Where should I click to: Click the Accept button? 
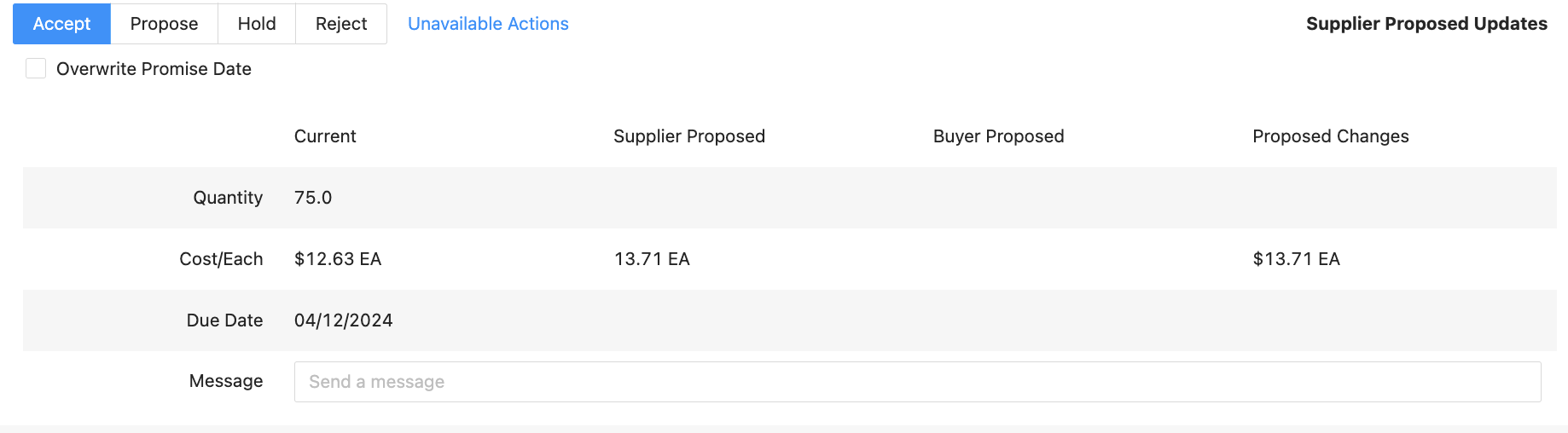click(61, 24)
